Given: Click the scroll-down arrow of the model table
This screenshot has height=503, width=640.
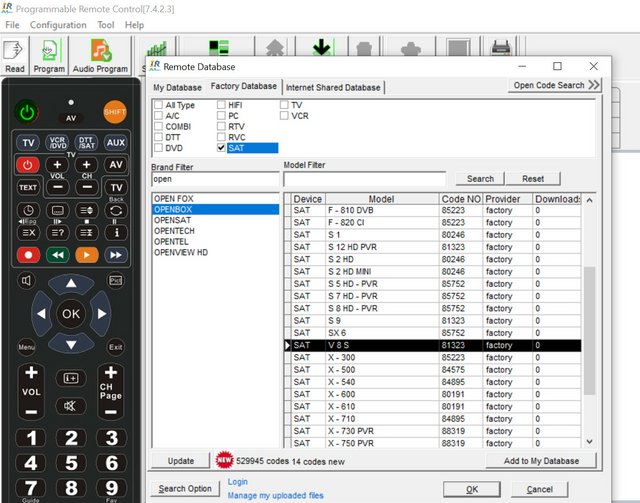Looking at the screenshot, I should click(x=589, y=441).
